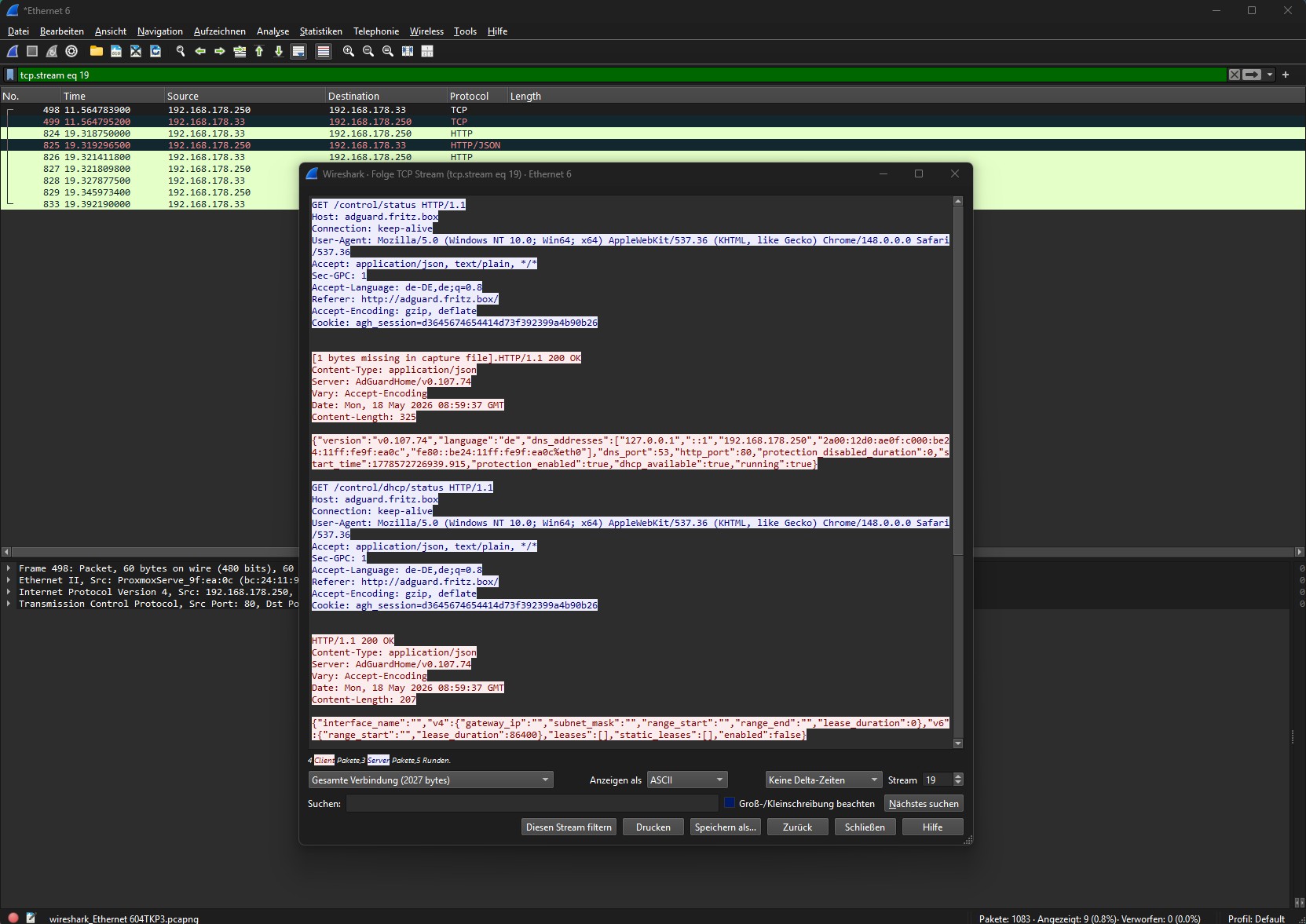Click Profil: Default in status bar

[x=1257, y=919]
